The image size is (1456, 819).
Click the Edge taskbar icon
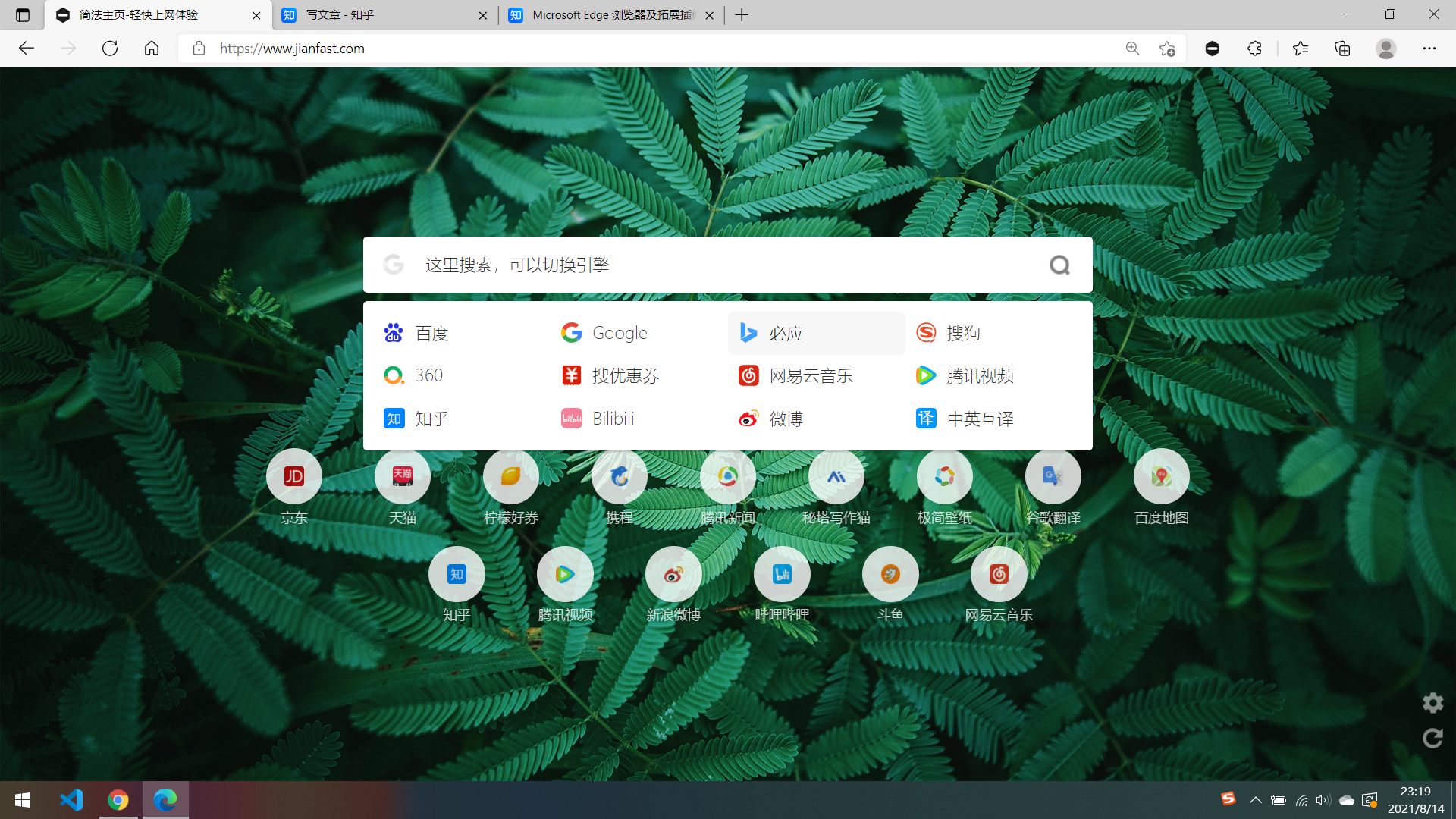click(165, 800)
